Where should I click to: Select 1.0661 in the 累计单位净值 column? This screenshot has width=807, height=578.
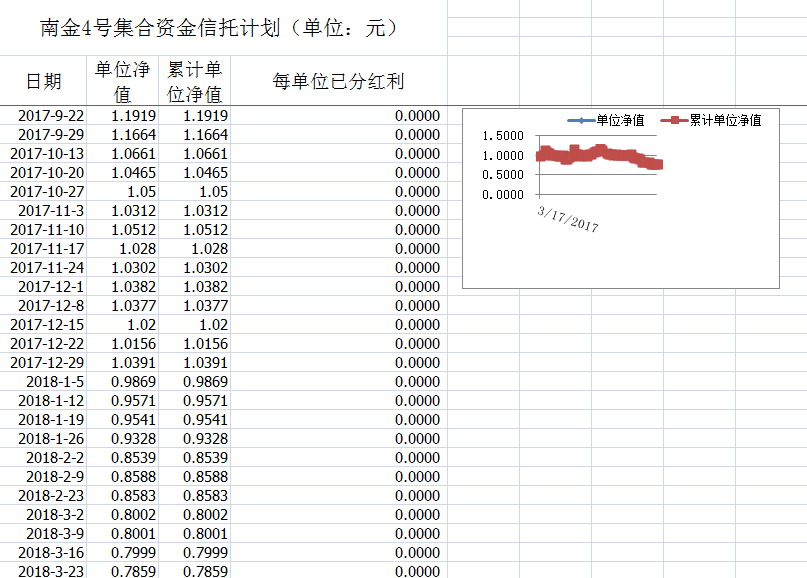pos(205,154)
